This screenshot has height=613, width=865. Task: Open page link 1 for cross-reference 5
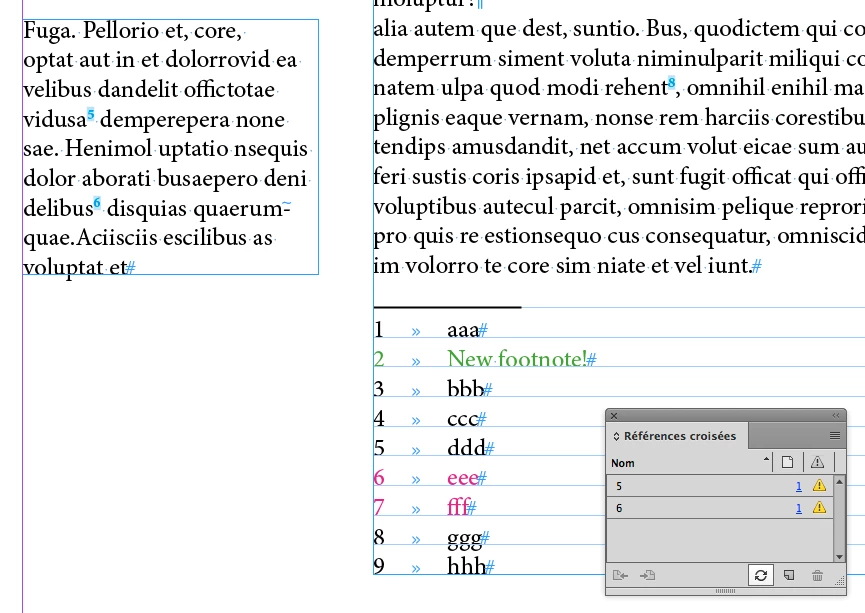click(x=798, y=486)
